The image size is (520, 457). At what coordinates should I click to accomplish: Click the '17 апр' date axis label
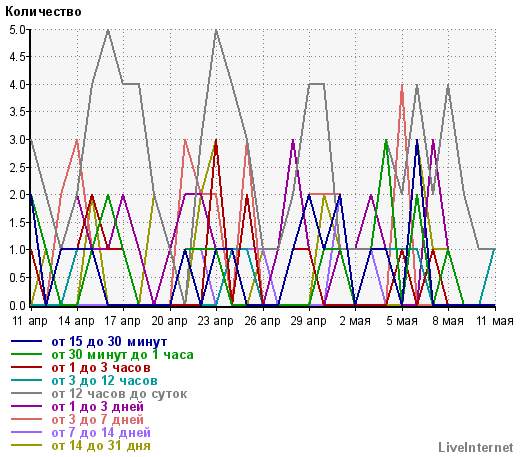(122, 321)
